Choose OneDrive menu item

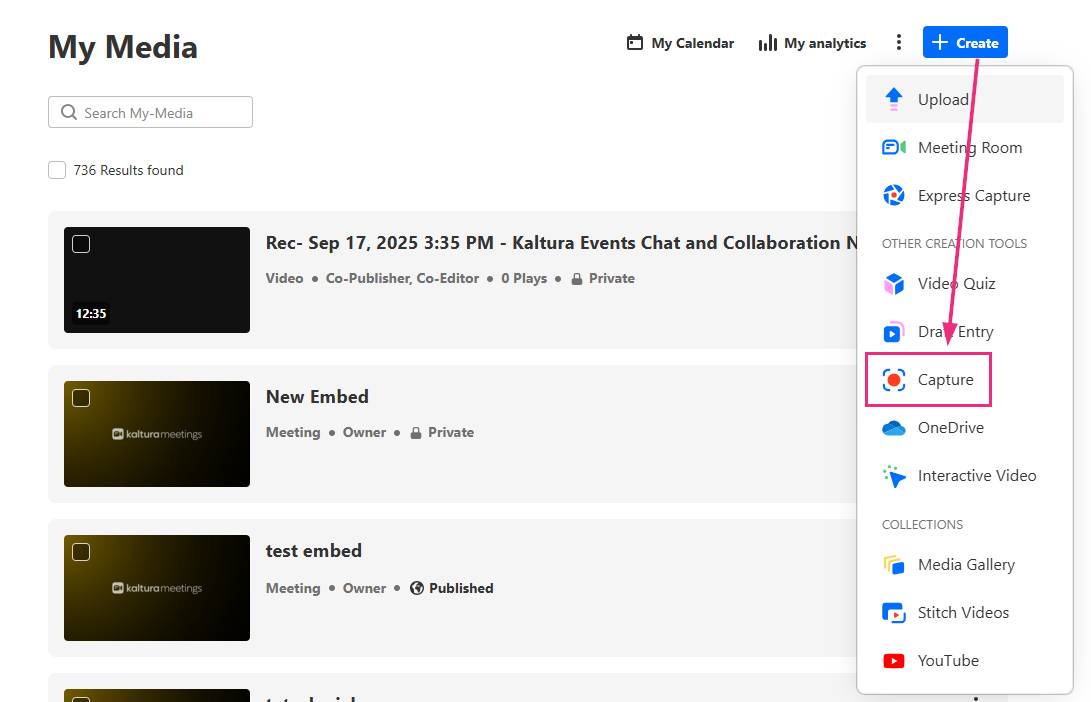tap(964, 428)
